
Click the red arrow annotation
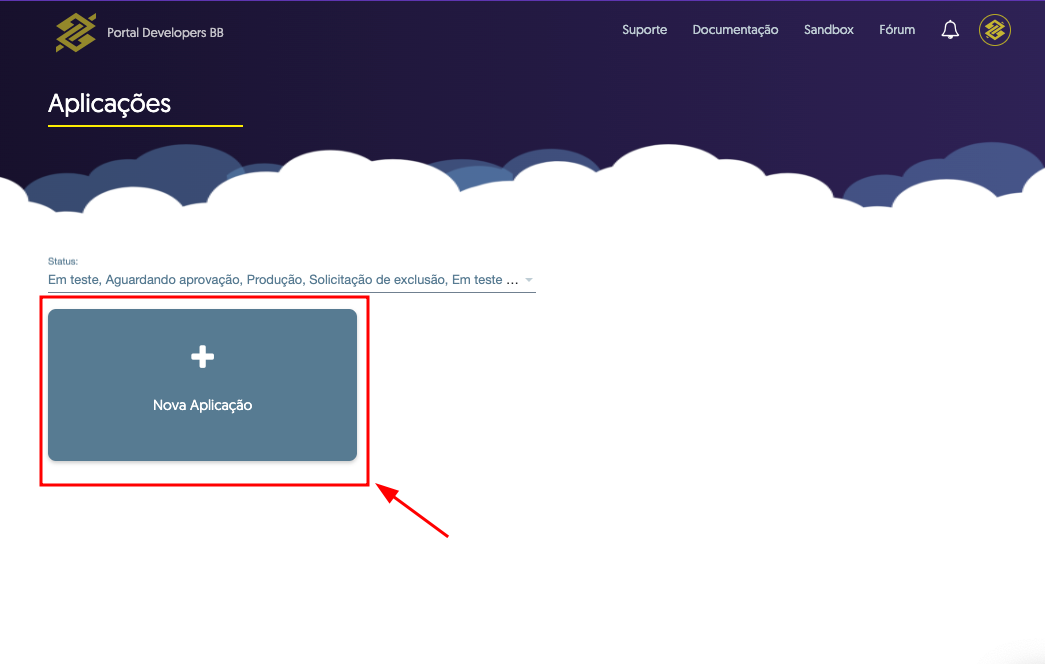coord(412,511)
